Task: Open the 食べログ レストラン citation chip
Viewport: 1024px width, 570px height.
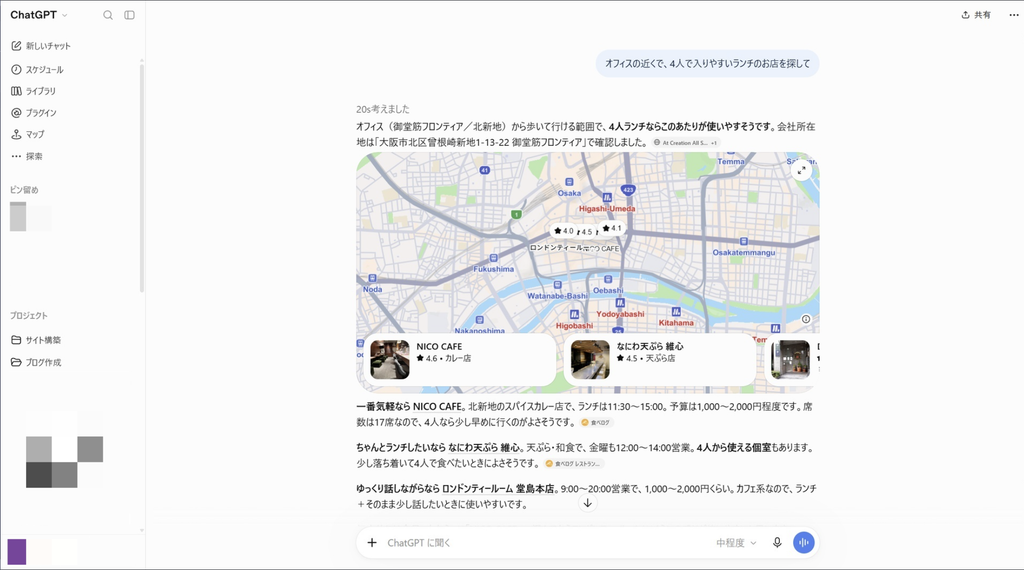Action: coord(574,464)
